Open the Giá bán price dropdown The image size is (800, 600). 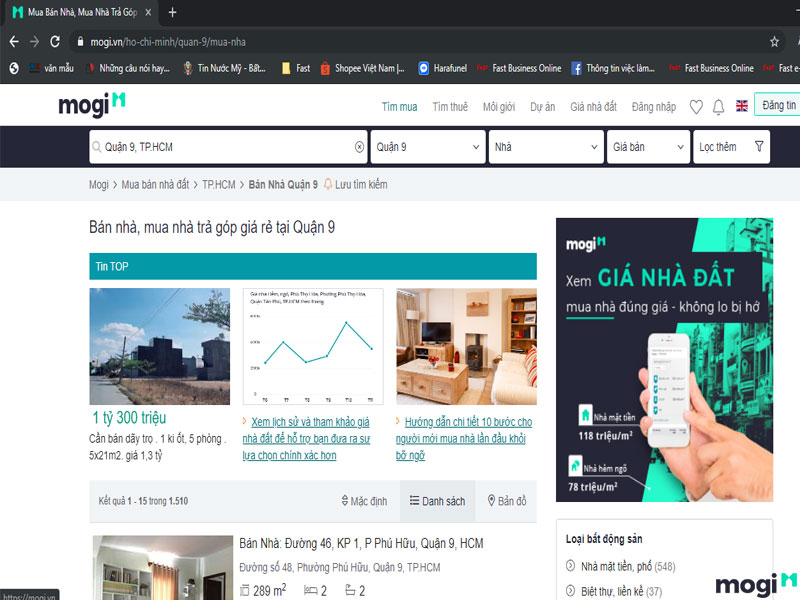[648, 146]
